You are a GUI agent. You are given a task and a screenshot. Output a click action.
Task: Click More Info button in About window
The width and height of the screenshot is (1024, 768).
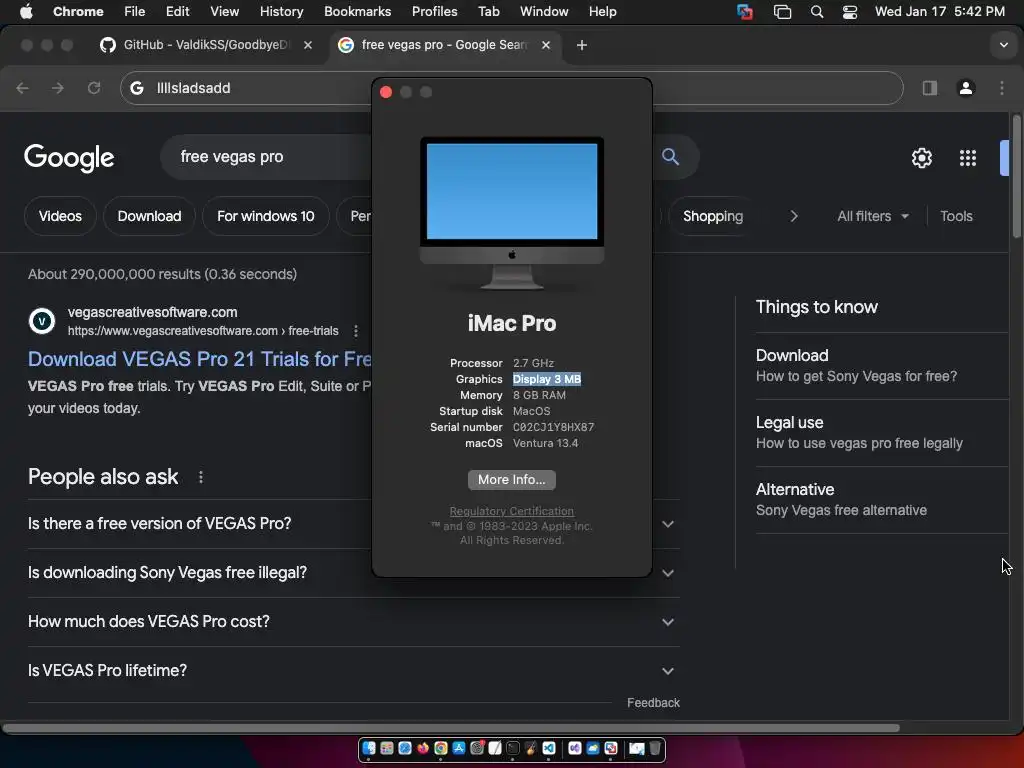[x=511, y=479]
